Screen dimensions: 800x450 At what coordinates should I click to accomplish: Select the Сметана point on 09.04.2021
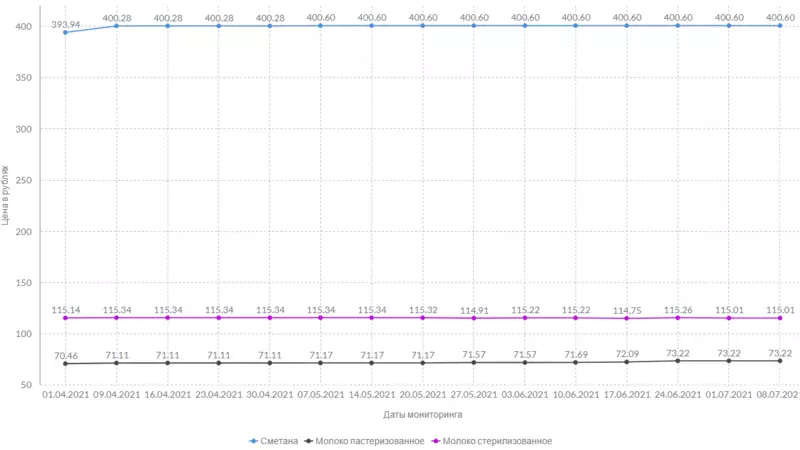pos(117,25)
